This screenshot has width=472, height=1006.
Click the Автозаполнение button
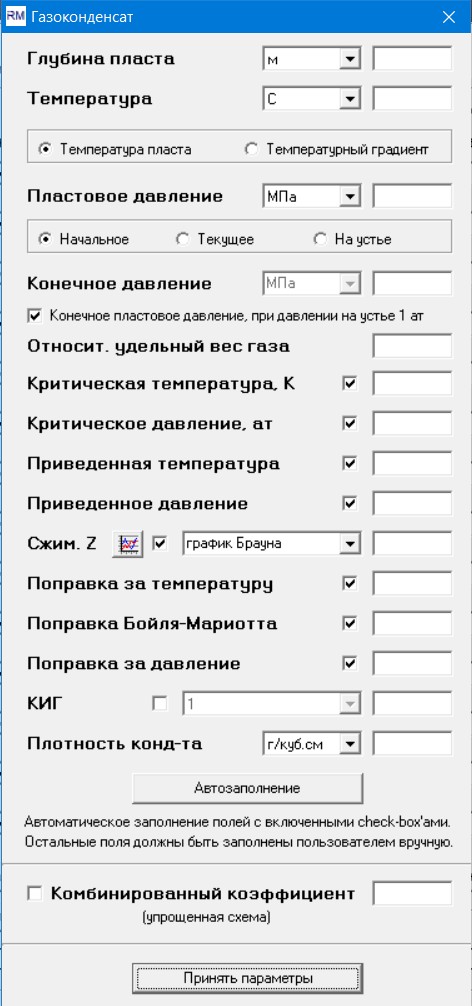click(x=248, y=787)
